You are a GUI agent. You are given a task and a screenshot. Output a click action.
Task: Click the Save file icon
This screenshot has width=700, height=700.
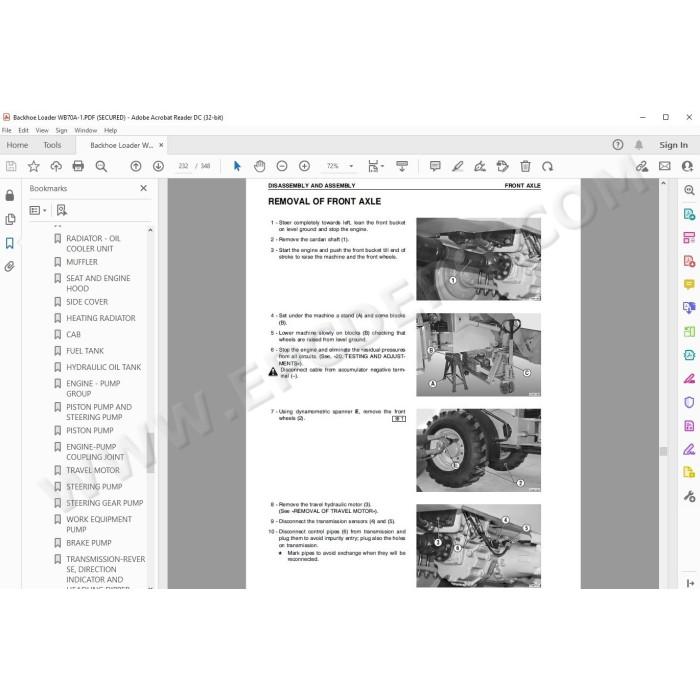point(11,167)
